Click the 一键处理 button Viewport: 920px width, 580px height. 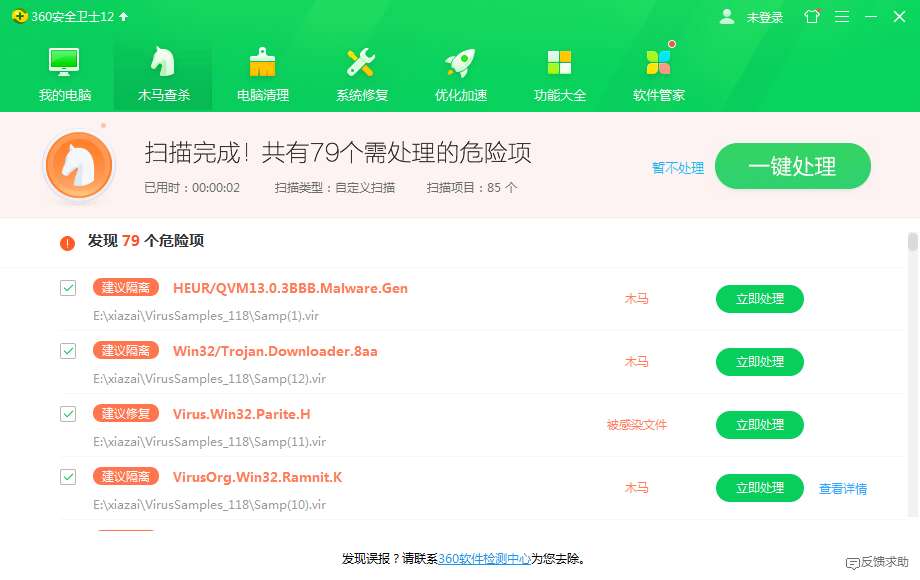793,166
